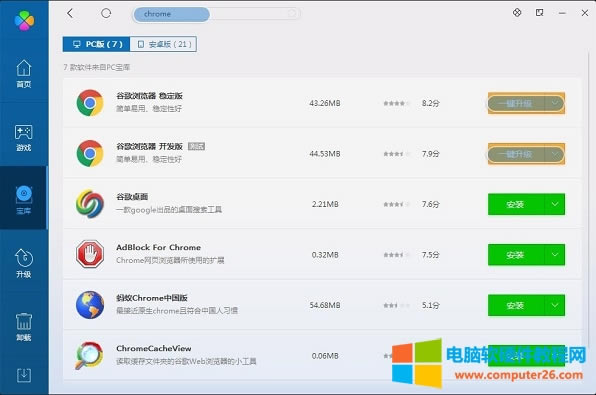Switch to the 安卓版 (21) tab

click(163, 44)
